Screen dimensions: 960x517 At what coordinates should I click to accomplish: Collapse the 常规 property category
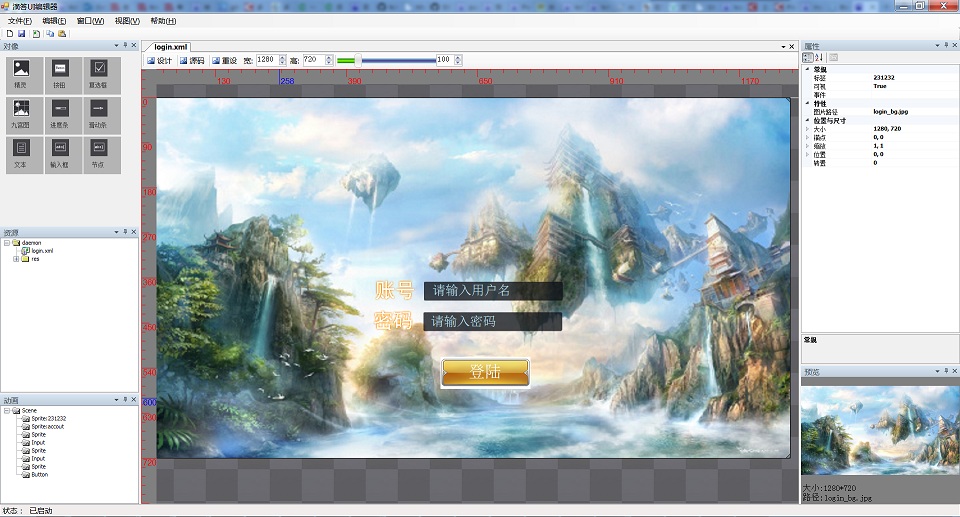click(x=808, y=69)
